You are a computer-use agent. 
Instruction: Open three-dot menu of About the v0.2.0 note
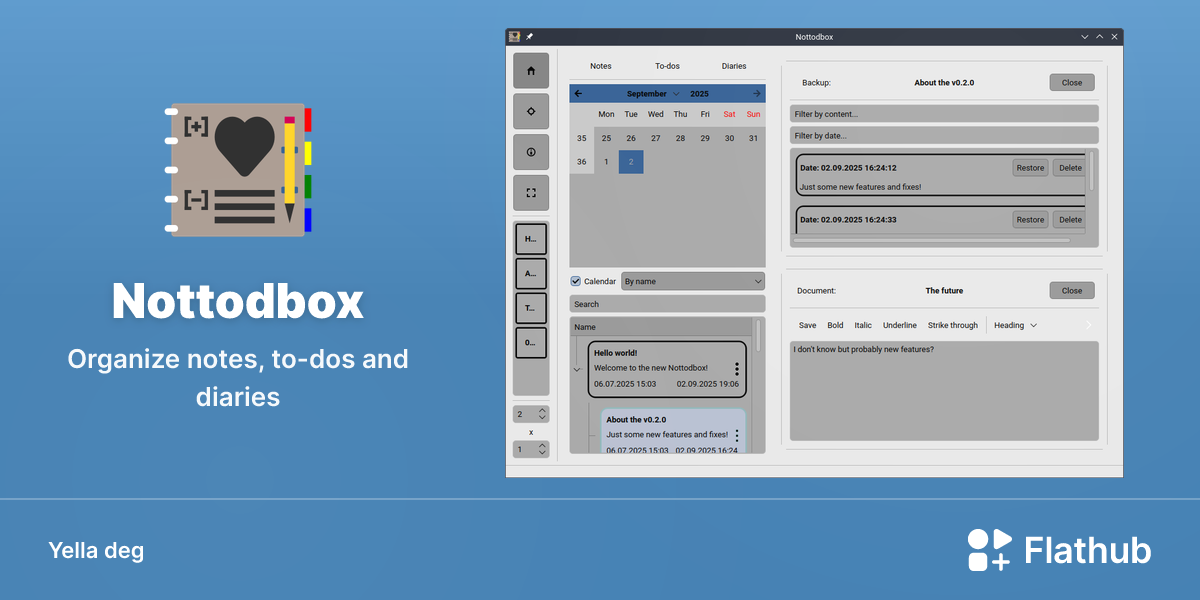737,435
